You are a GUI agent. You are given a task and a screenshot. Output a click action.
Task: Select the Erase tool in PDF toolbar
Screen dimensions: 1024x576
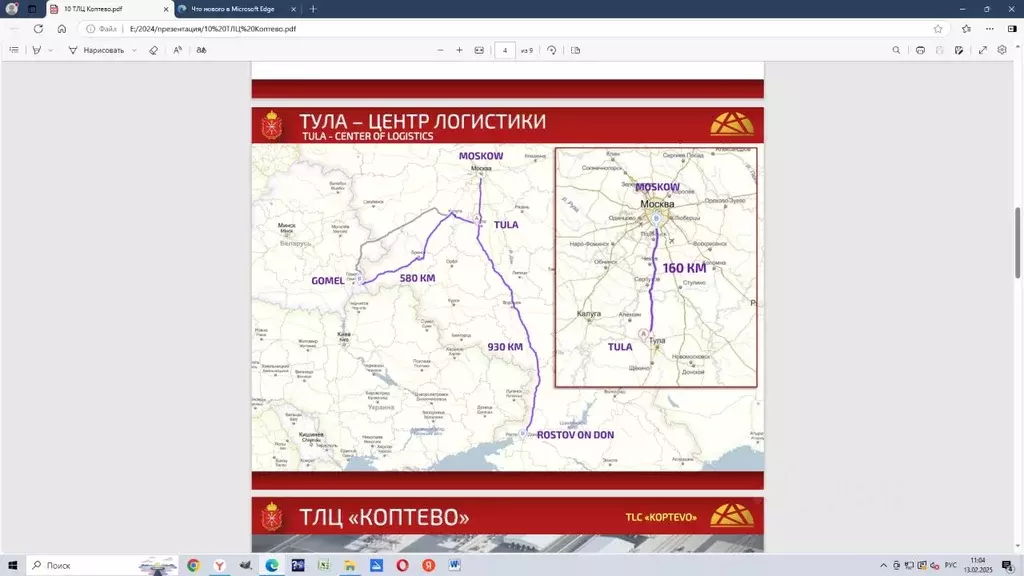point(153,50)
